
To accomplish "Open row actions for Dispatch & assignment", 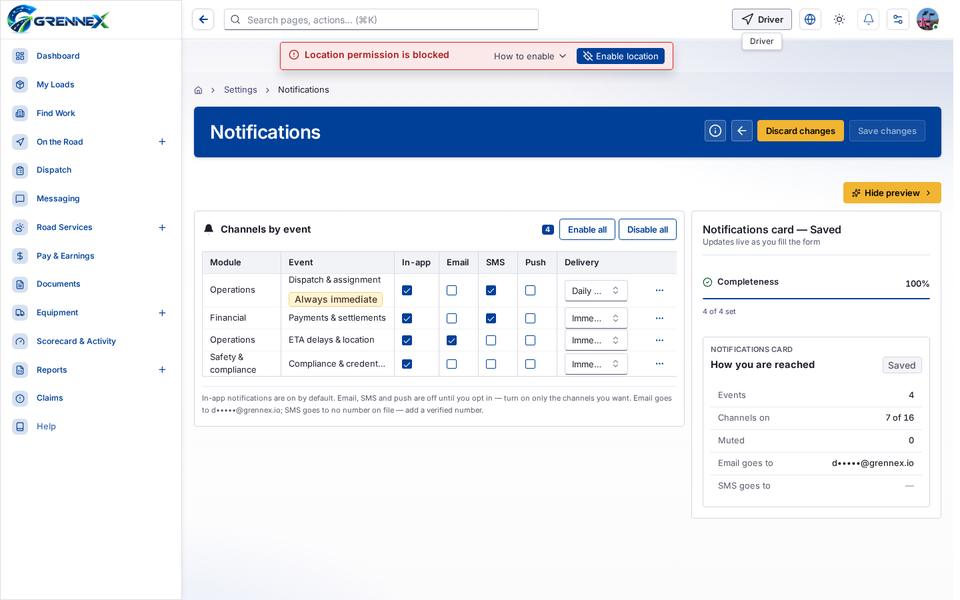I will 659,290.
